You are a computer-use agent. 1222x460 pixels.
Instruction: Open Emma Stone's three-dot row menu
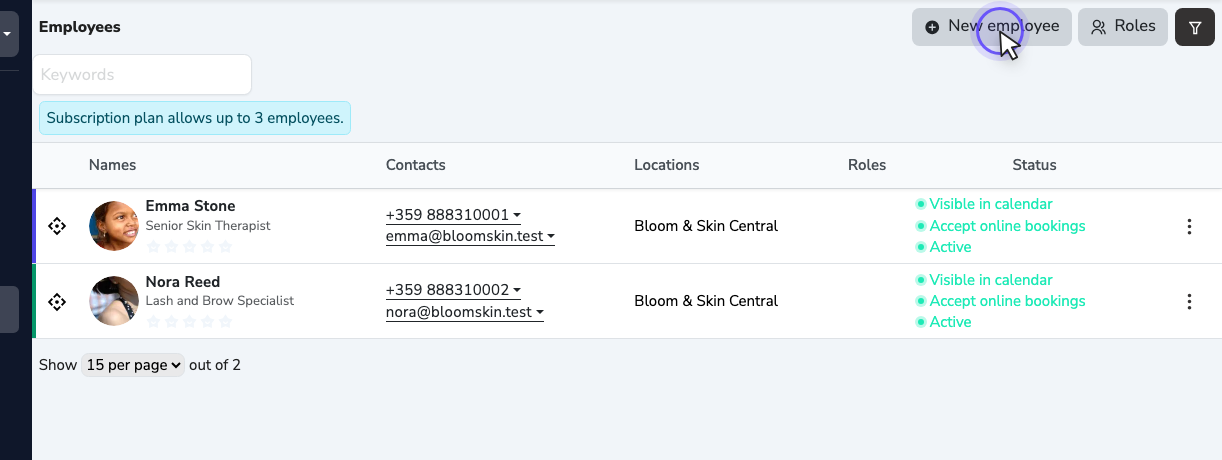(1189, 226)
